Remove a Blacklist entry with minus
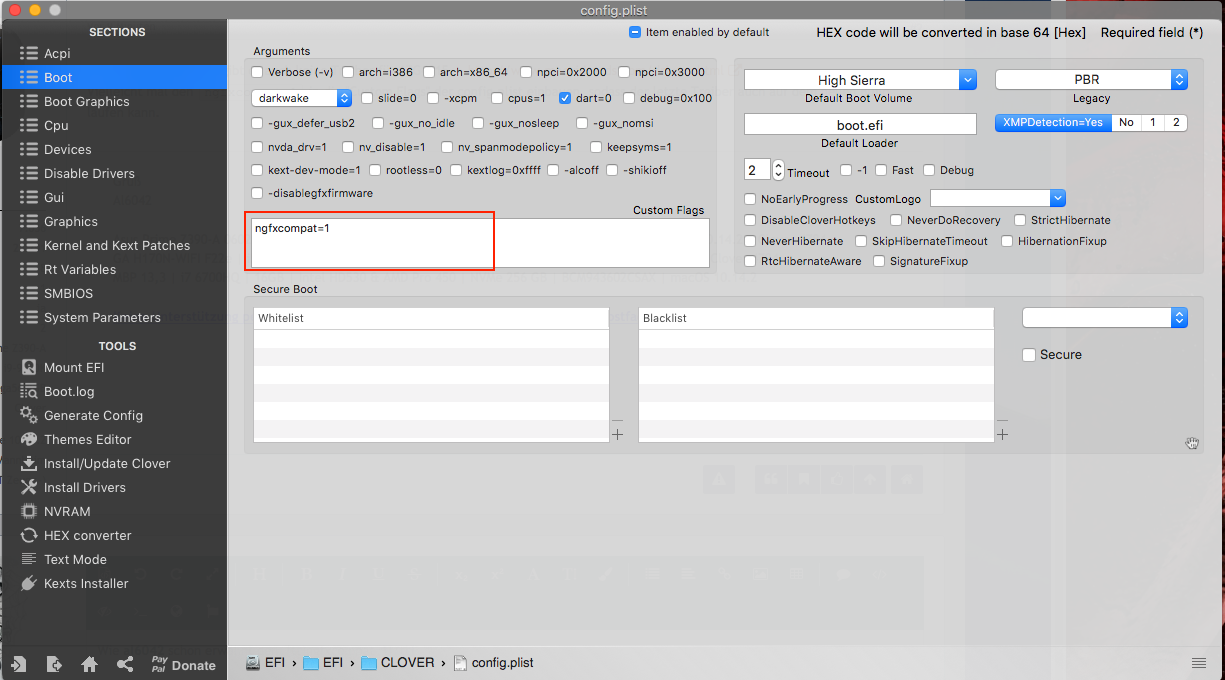The height and width of the screenshot is (680, 1225). click(x=1002, y=421)
